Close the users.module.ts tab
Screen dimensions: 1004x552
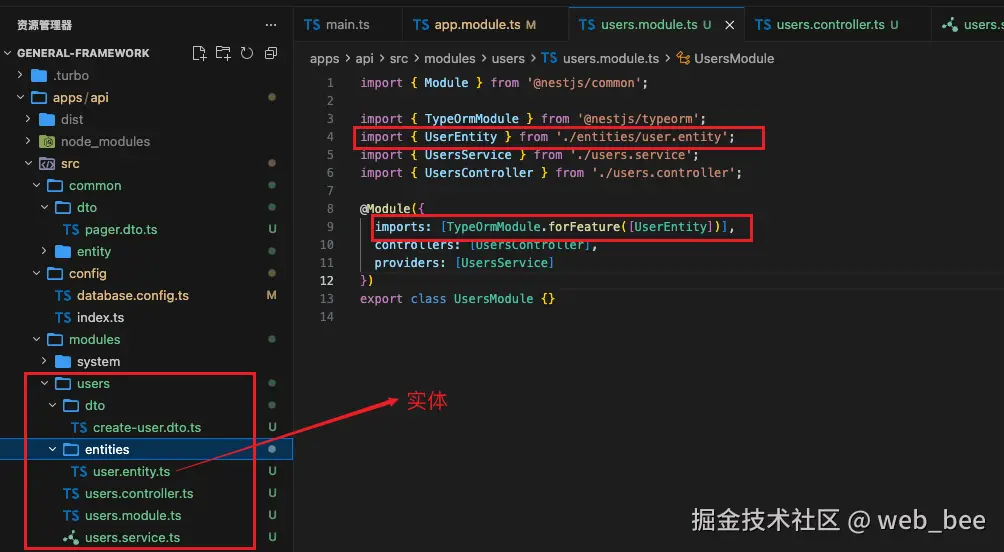click(729, 25)
